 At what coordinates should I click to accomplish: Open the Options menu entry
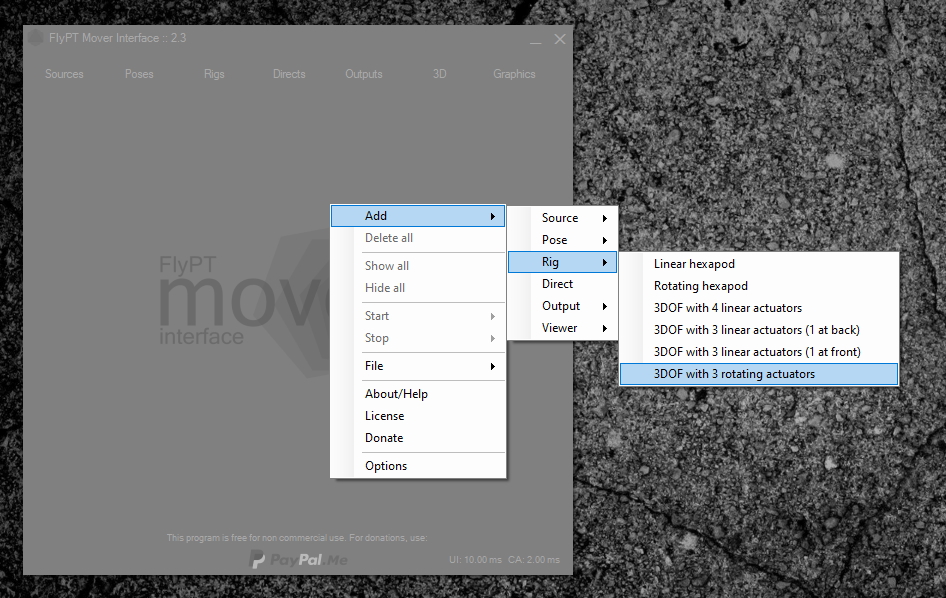417,466
